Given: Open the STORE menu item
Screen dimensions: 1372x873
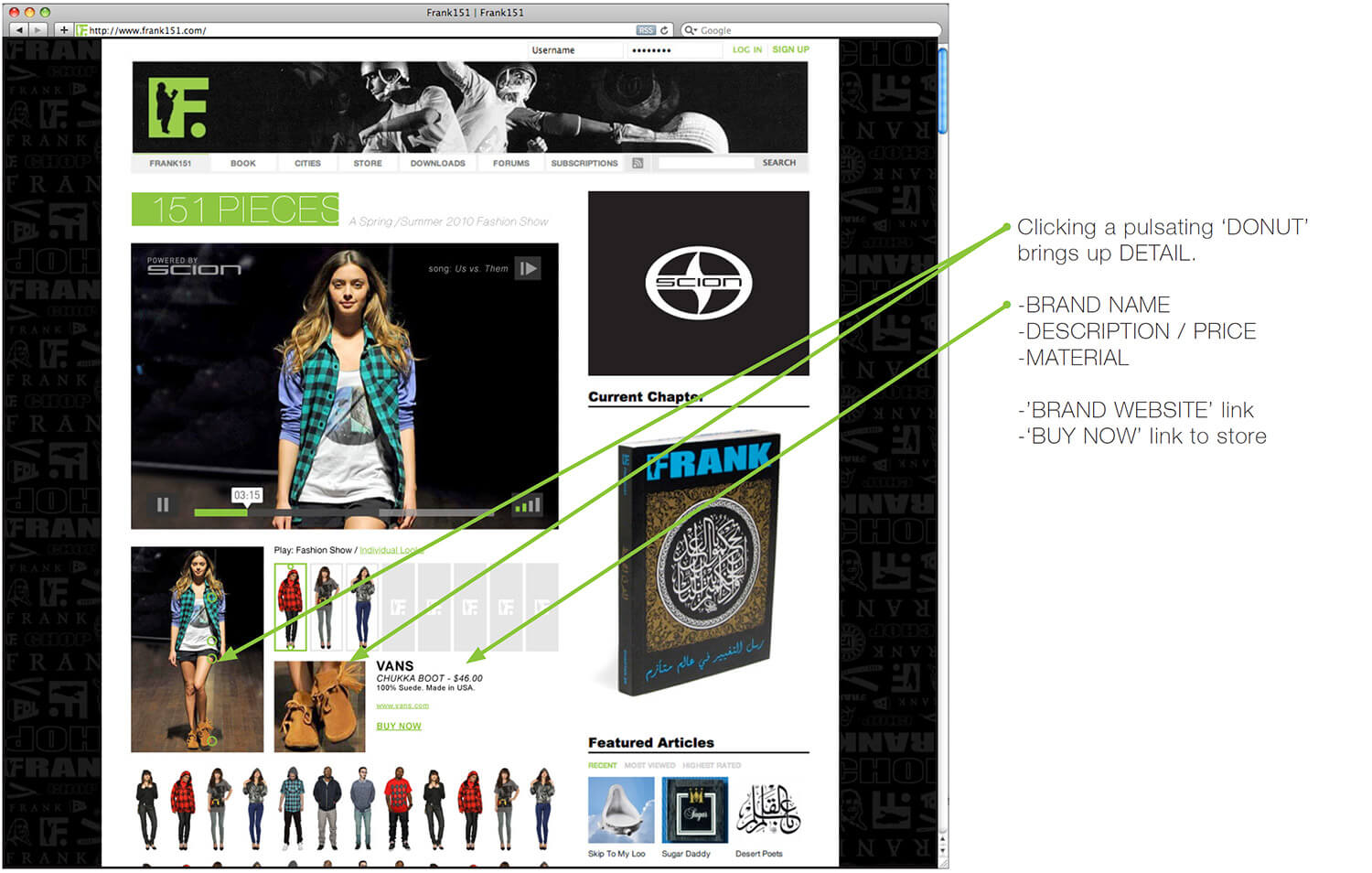Looking at the screenshot, I should [368, 163].
